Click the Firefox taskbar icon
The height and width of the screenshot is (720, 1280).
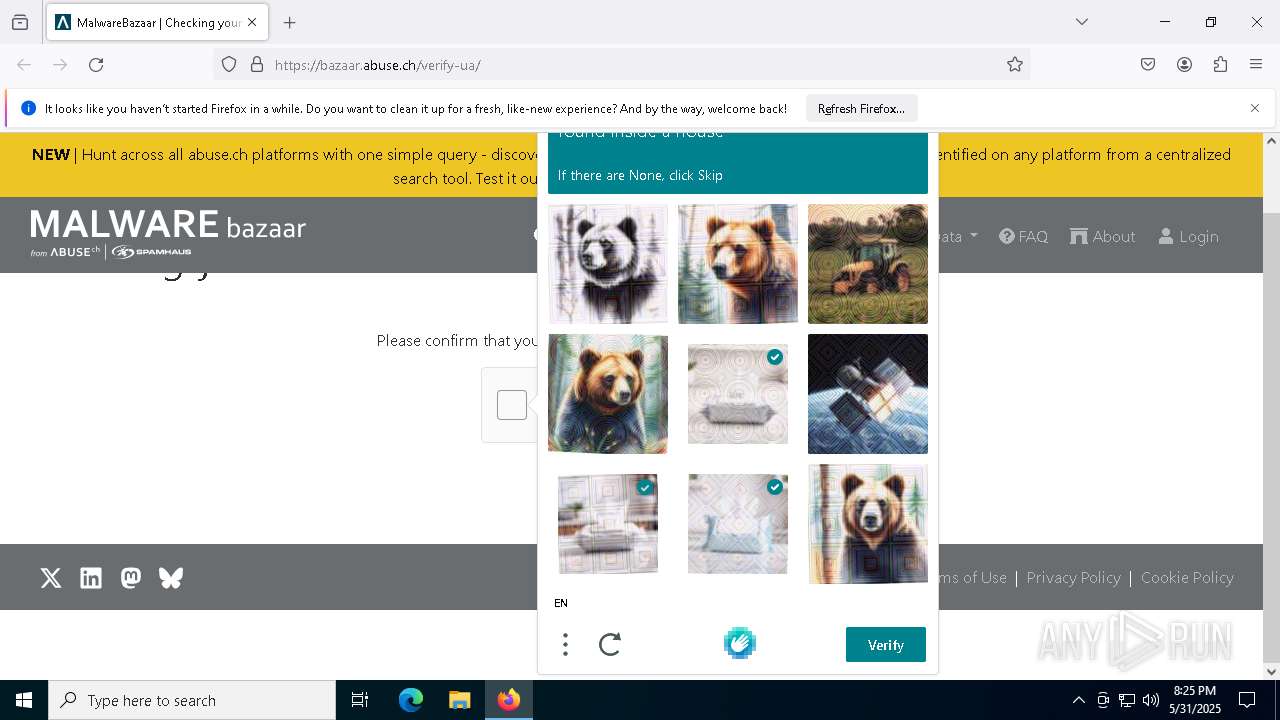[509, 700]
